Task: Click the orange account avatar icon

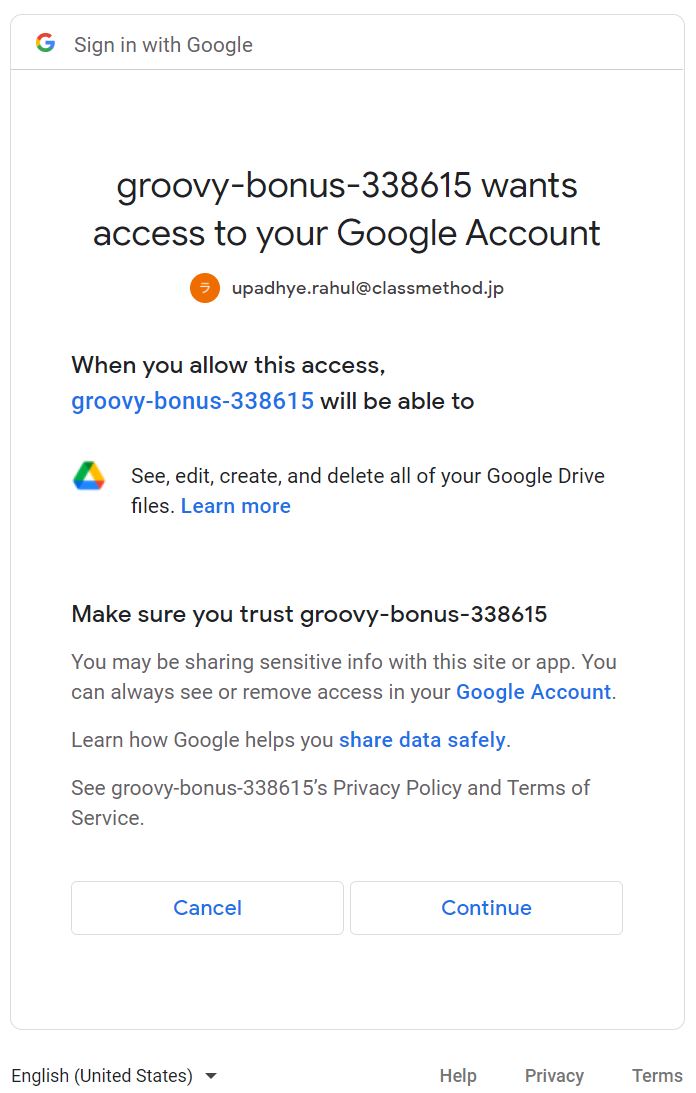Action: [x=205, y=288]
